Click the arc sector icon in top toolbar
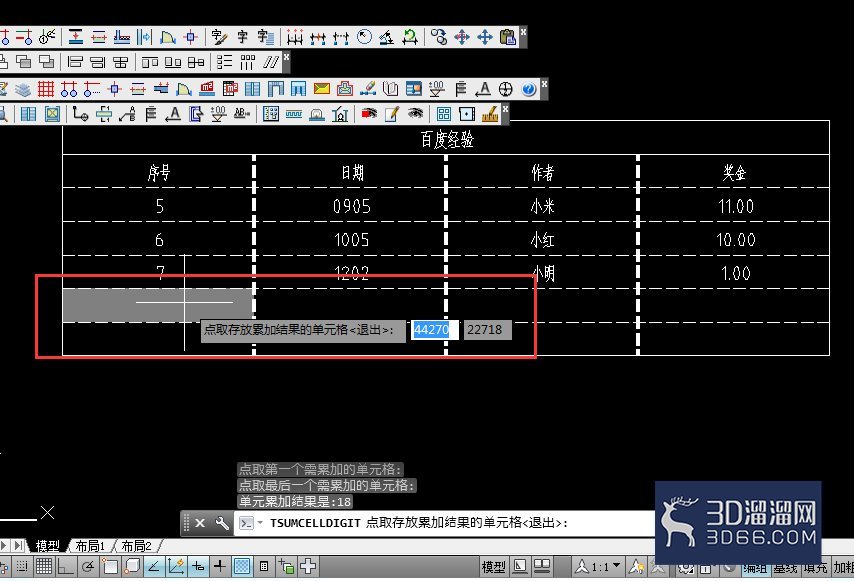This screenshot has width=854, height=581. [167, 37]
